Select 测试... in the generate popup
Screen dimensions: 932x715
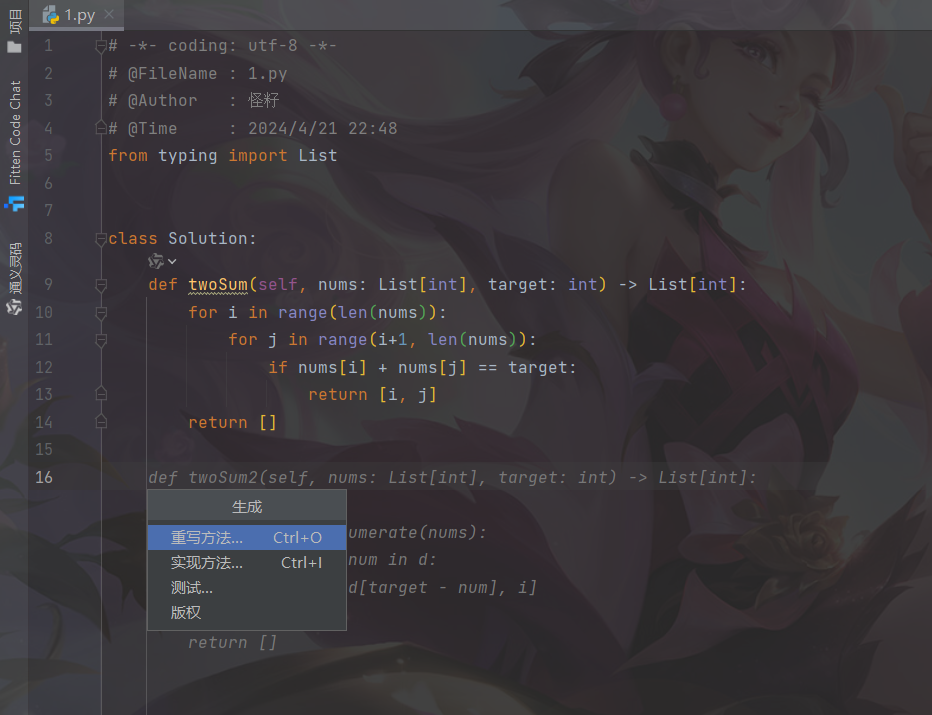[x=247, y=588]
